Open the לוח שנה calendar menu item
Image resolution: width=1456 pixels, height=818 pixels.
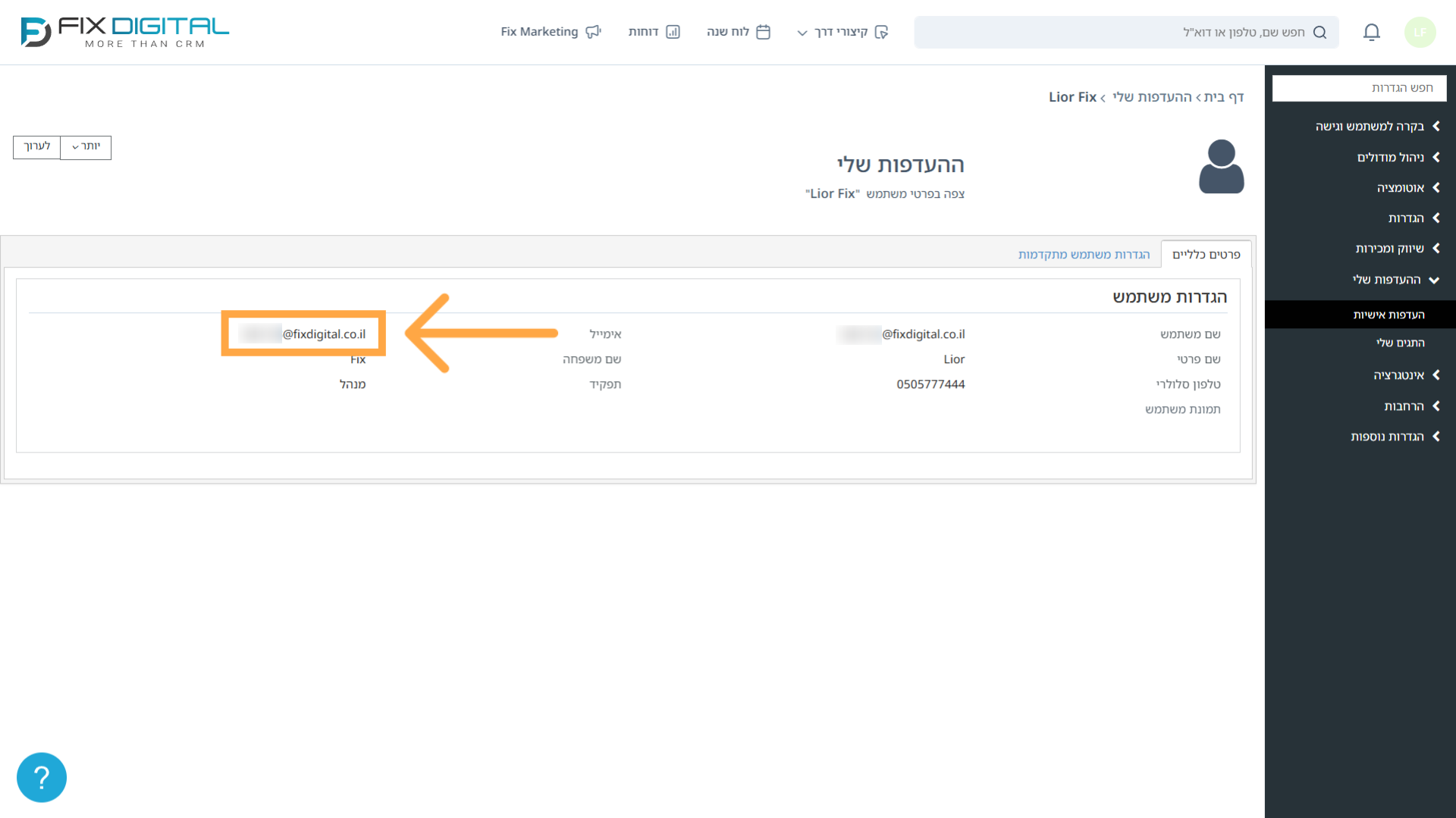coord(739,32)
